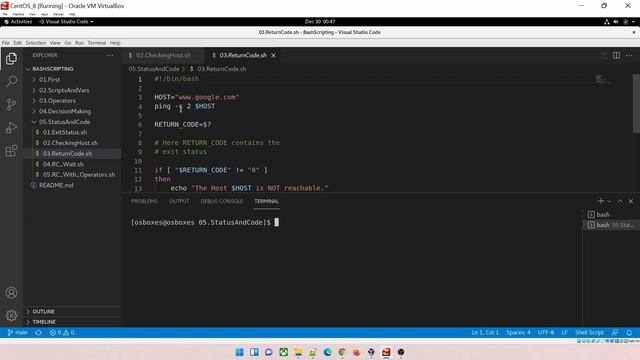Open the Help menu in VS Code
The image size is (640, 360).
click(x=115, y=43)
